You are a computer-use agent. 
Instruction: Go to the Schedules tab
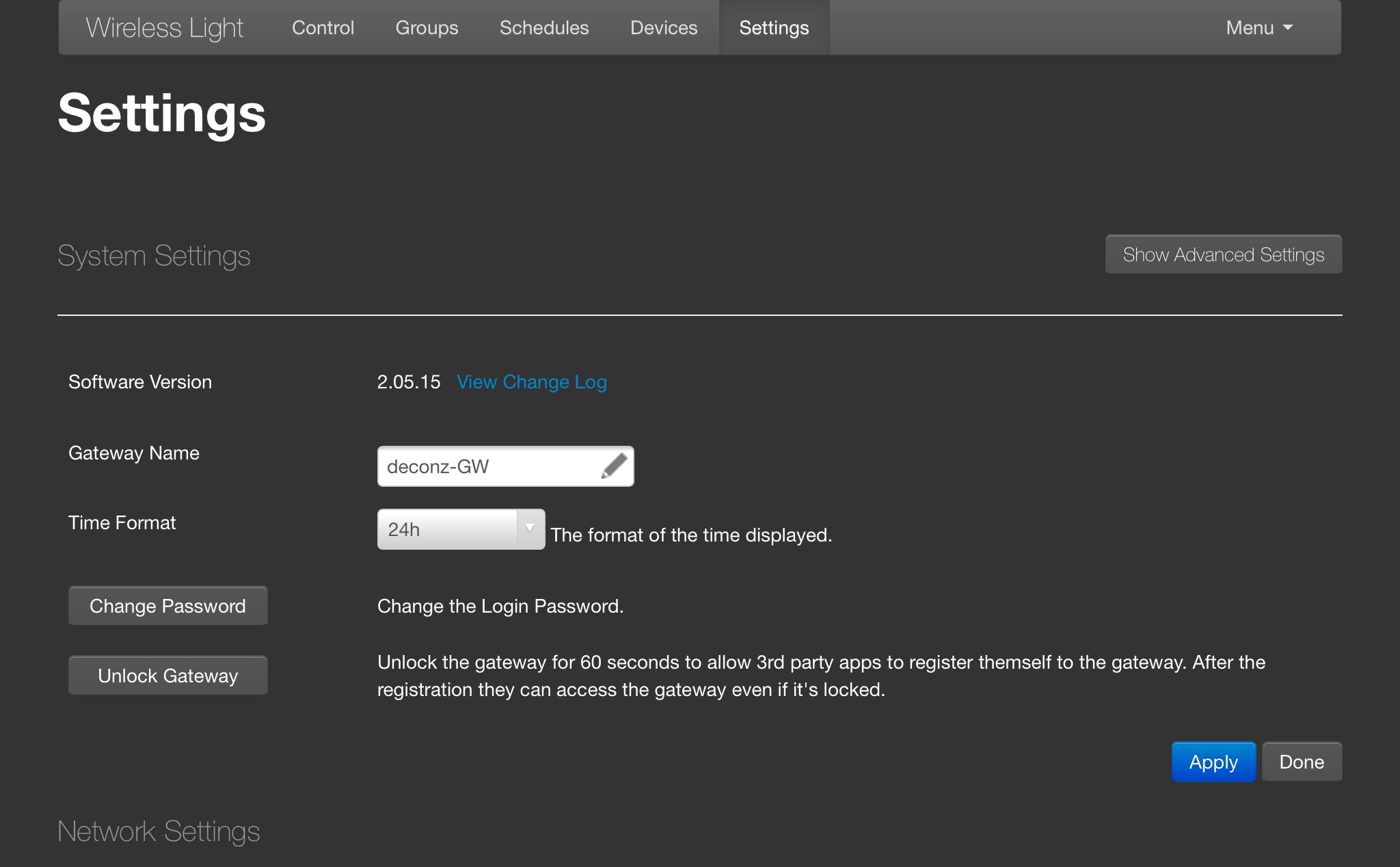(x=544, y=27)
